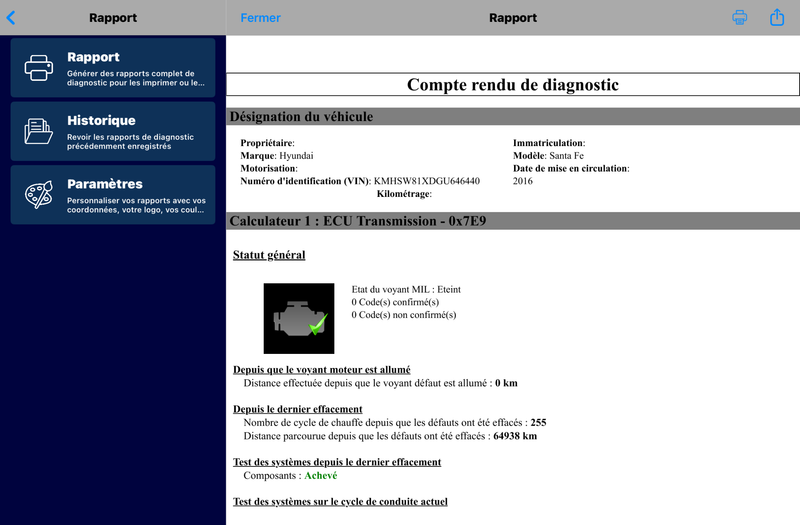Print the report using the printer icon
Image resolution: width=800 pixels, height=525 pixels.
click(x=739, y=17)
